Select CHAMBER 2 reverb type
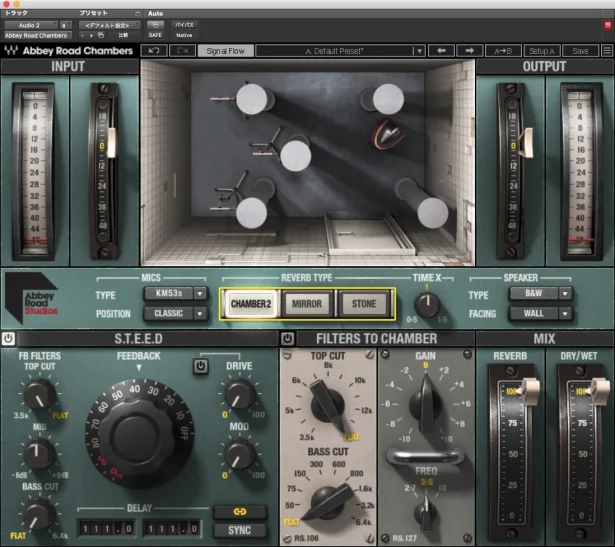The height and width of the screenshot is (547, 615). (251, 304)
